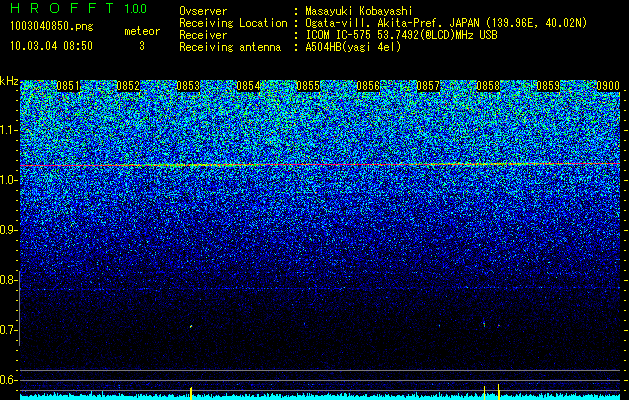Select the receiver text ICOM IC-575 53.7492 MHz USB

pos(401,35)
